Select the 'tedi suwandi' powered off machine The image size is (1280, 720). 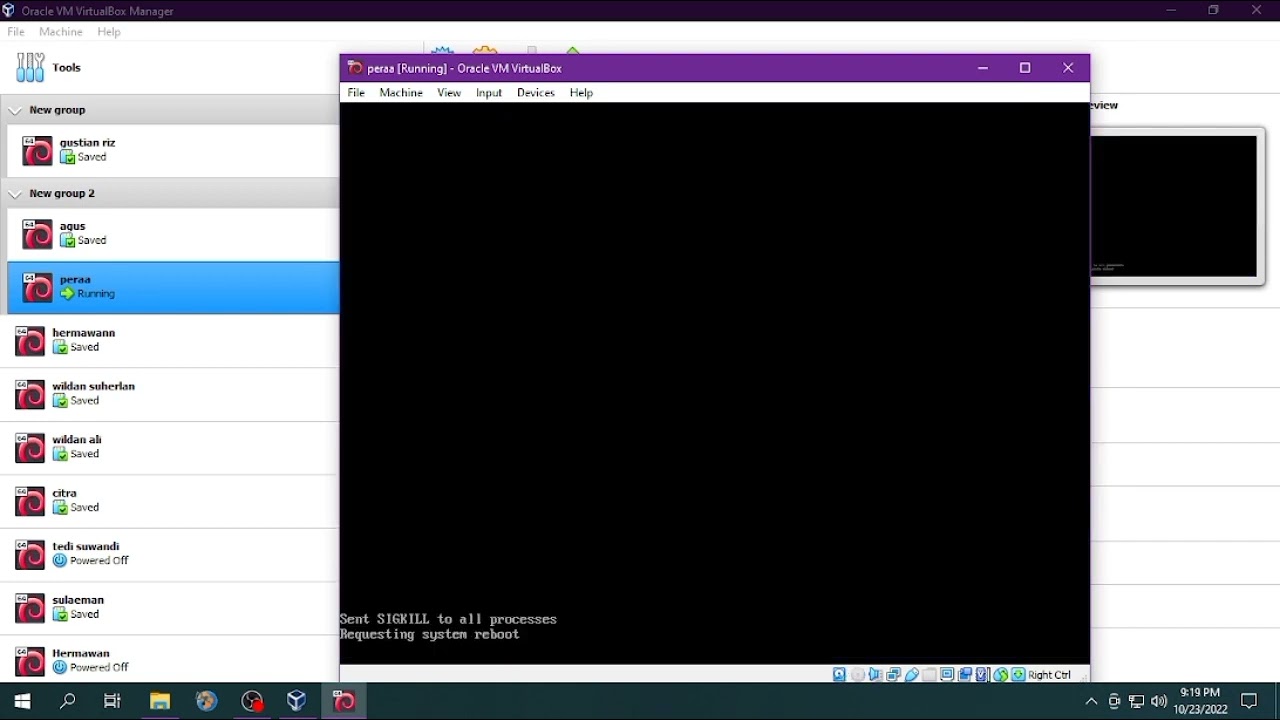170,553
